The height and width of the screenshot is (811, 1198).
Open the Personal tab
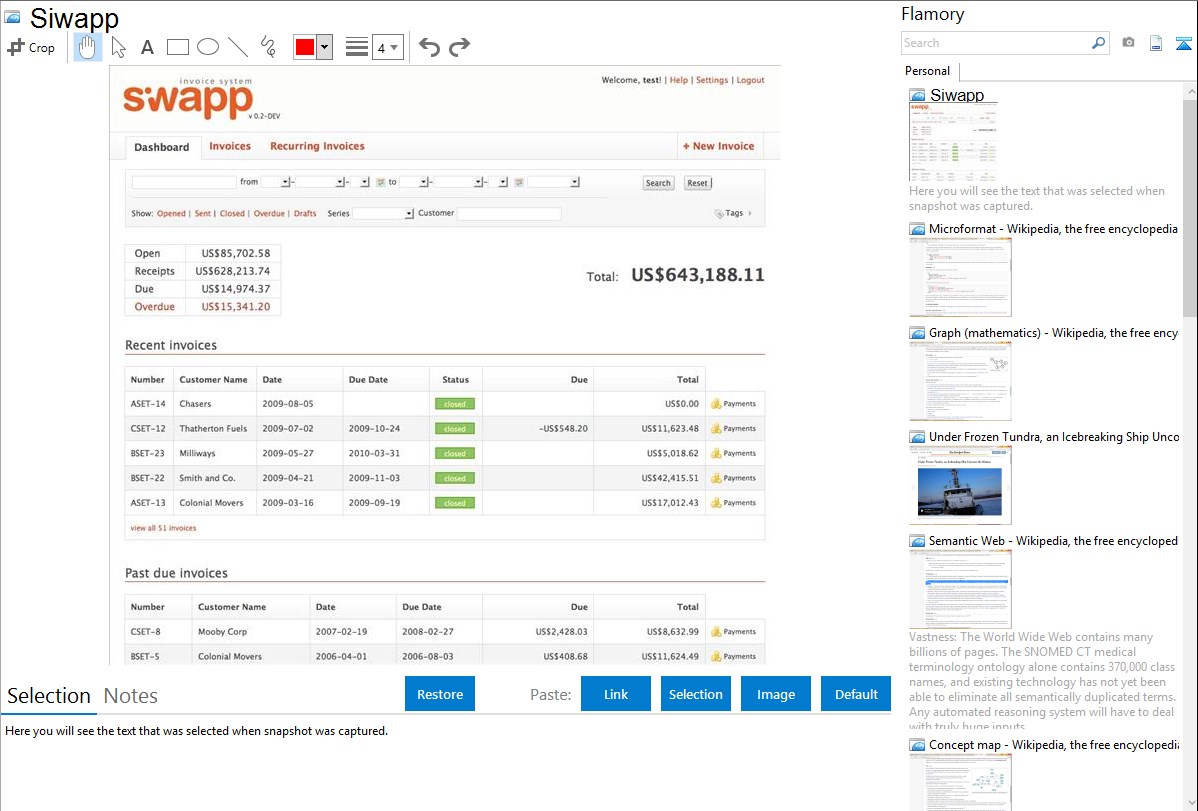tap(927, 71)
